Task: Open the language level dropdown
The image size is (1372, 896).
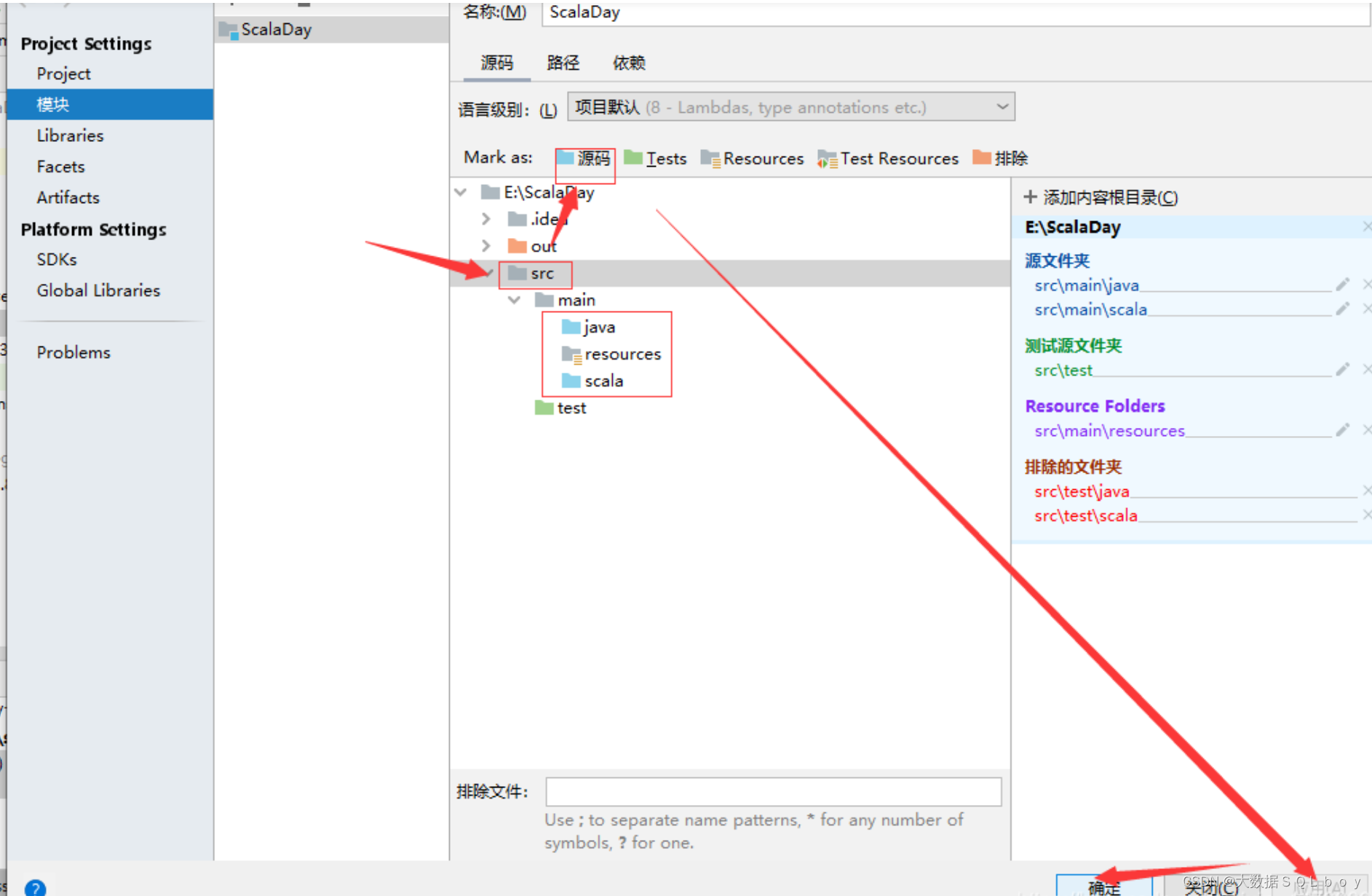Action: click(x=791, y=107)
